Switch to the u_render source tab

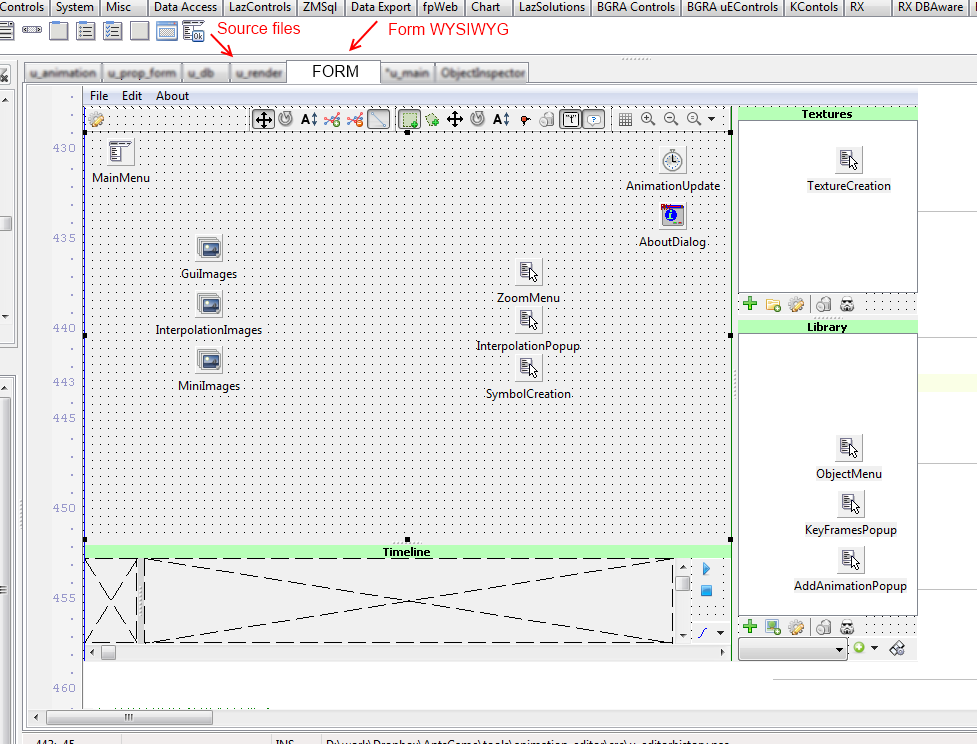tap(258, 74)
